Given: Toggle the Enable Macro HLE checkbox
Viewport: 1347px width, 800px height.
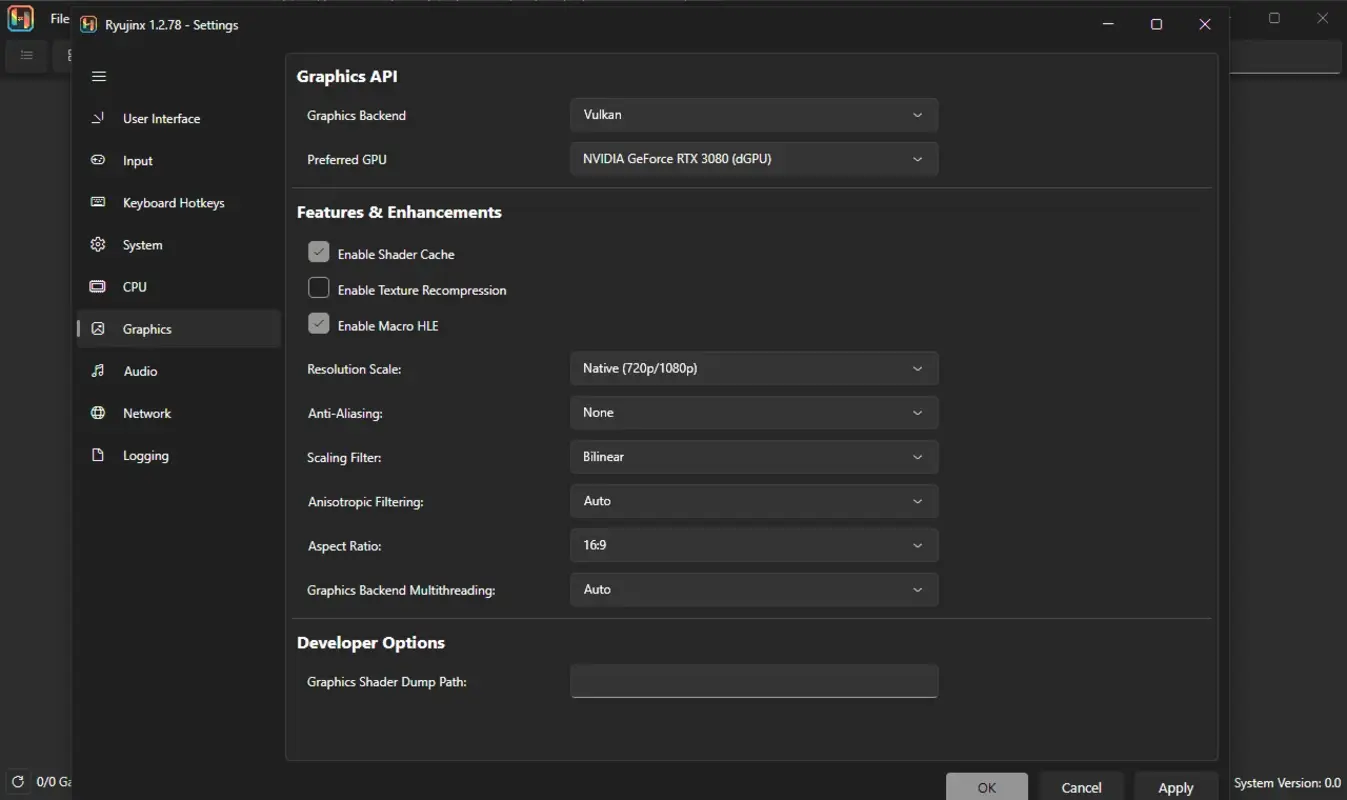Looking at the screenshot, I should pos(318,323).
